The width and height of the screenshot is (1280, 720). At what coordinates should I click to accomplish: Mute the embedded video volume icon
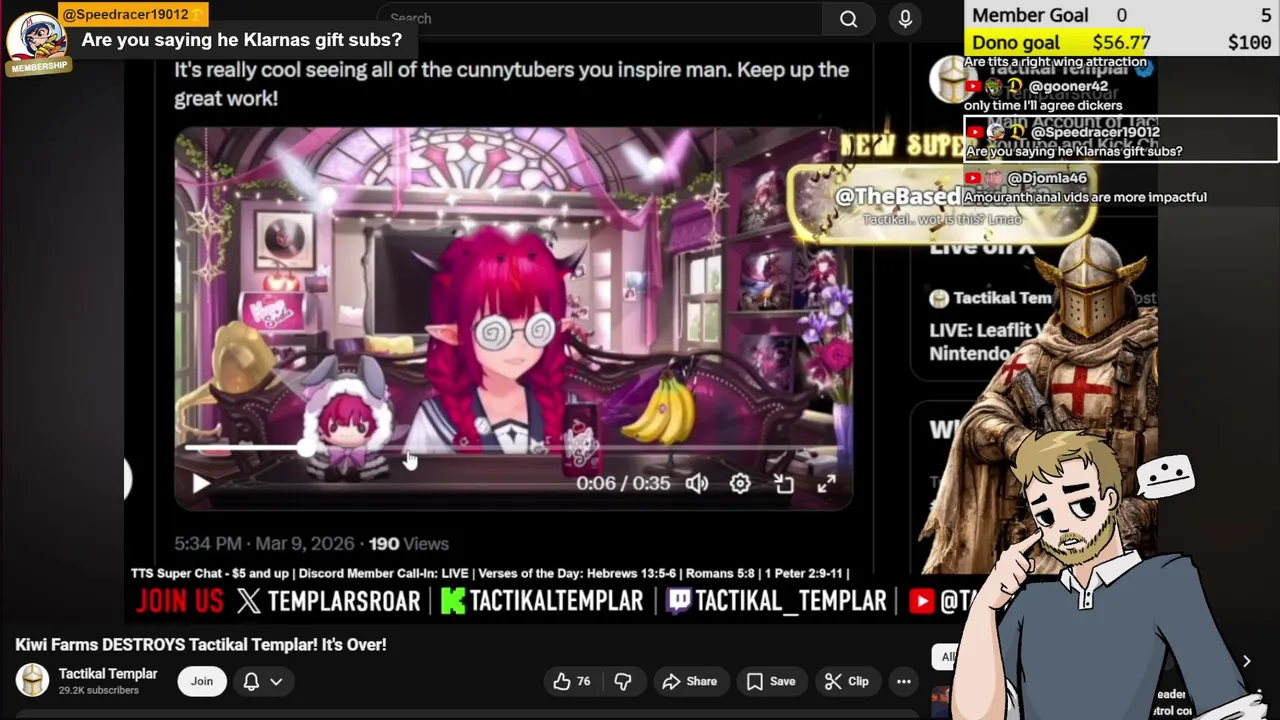[x=697, y=484]
